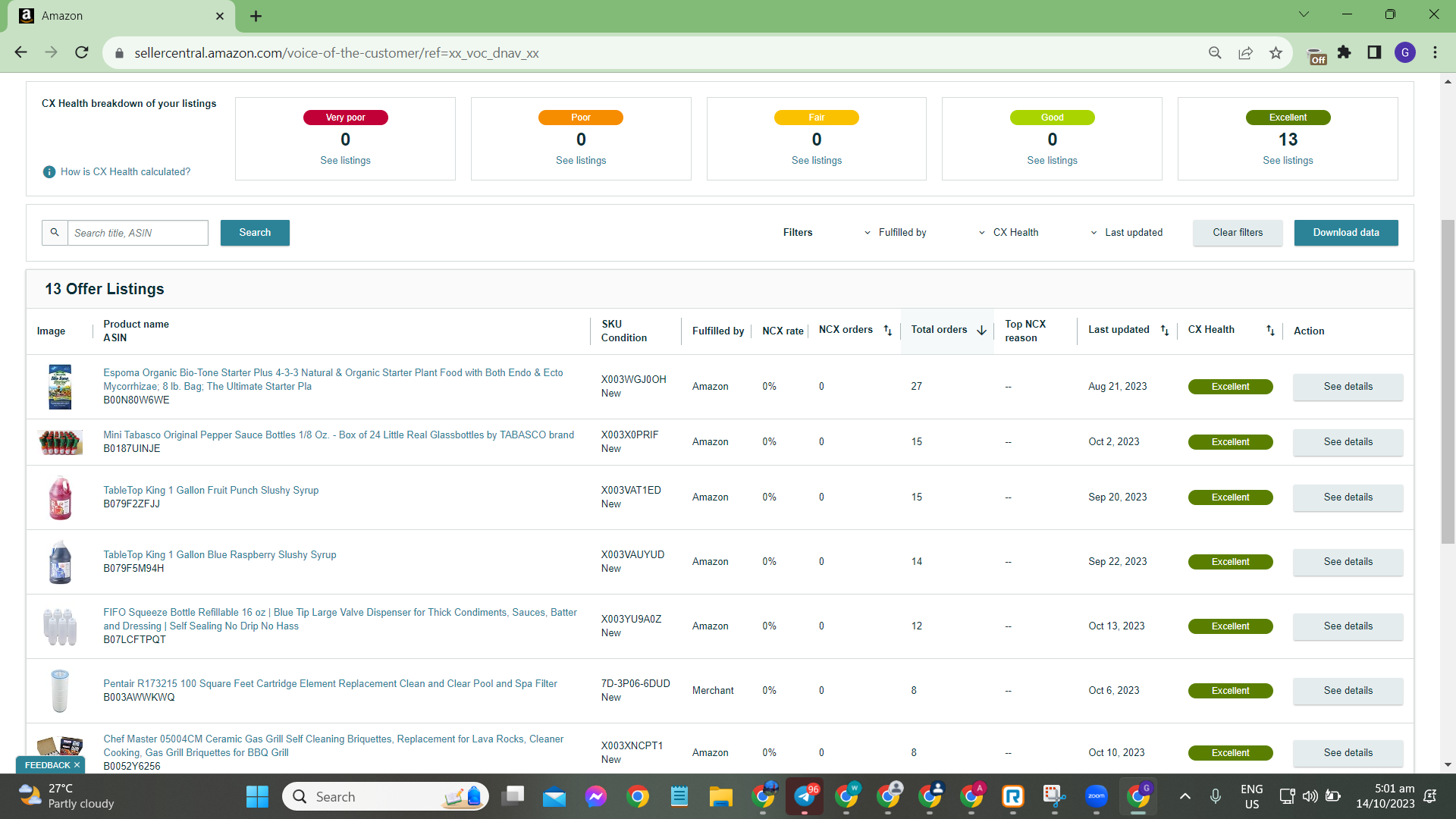This screenshot has width=1456, height=819.
Task: Click SKU X003WGJ0OH cell
Action: (x=633, y=380)
